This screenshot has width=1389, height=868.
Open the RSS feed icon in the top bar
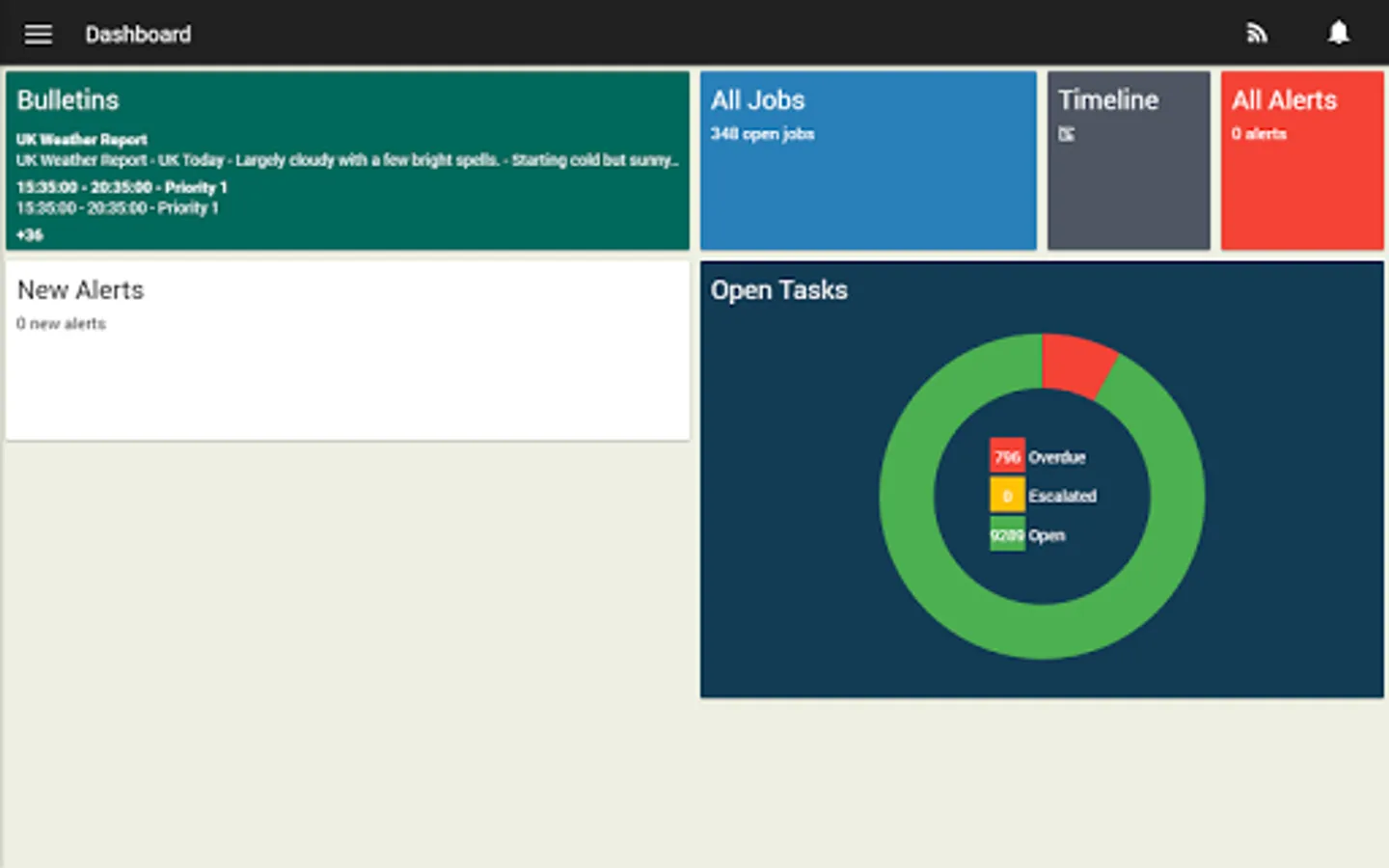[x=1256, y=34]
